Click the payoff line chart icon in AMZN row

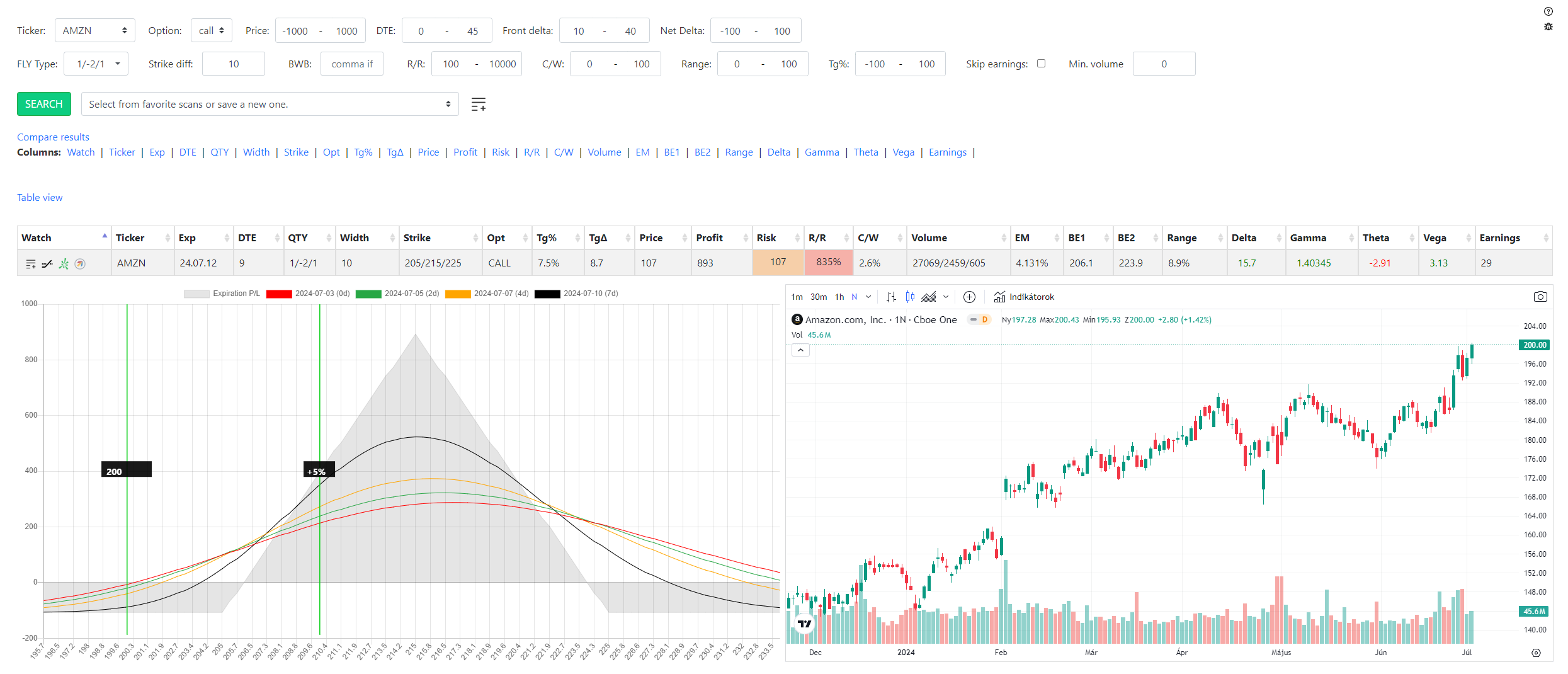(47, 264)
